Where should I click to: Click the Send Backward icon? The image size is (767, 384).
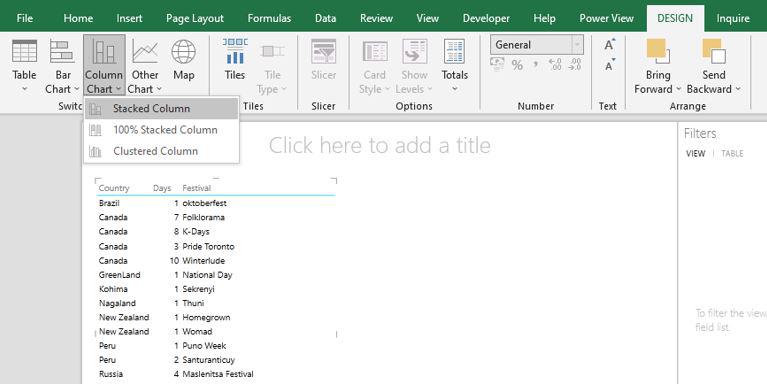click(x=713, y=51)
